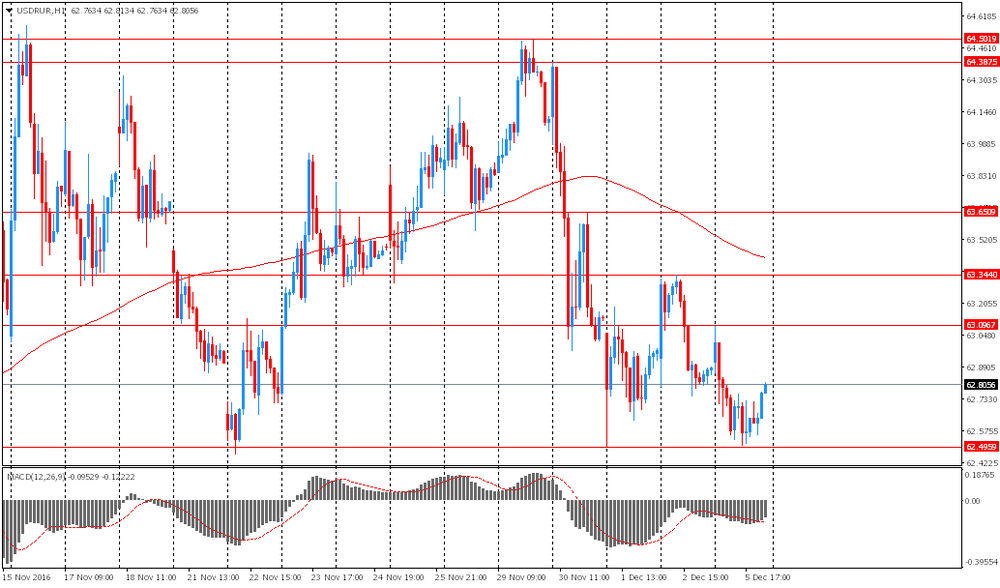
Task: Select the 64.3875 horizontal line label
Action: pyautogui.click(x=981, y=62)
